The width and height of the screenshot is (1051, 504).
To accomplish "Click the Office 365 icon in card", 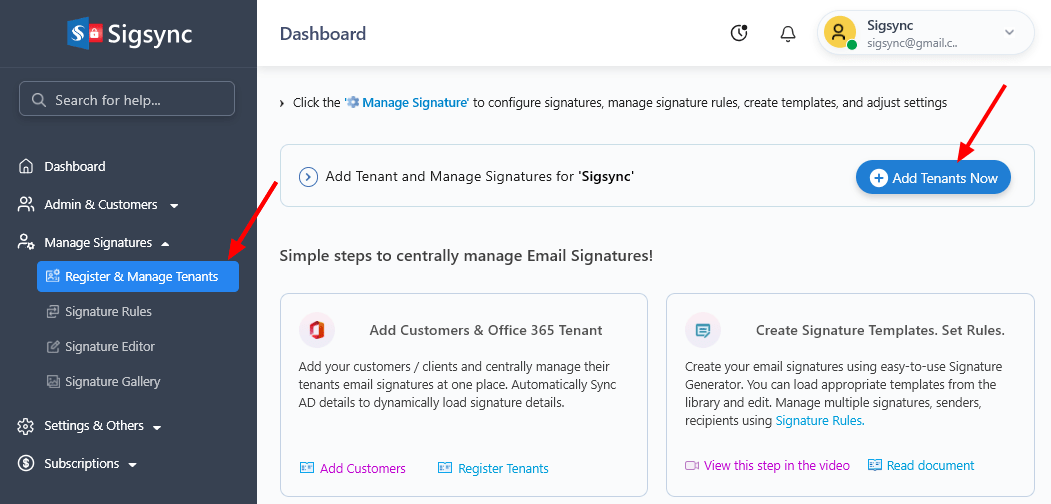I will tap(317, 330).
